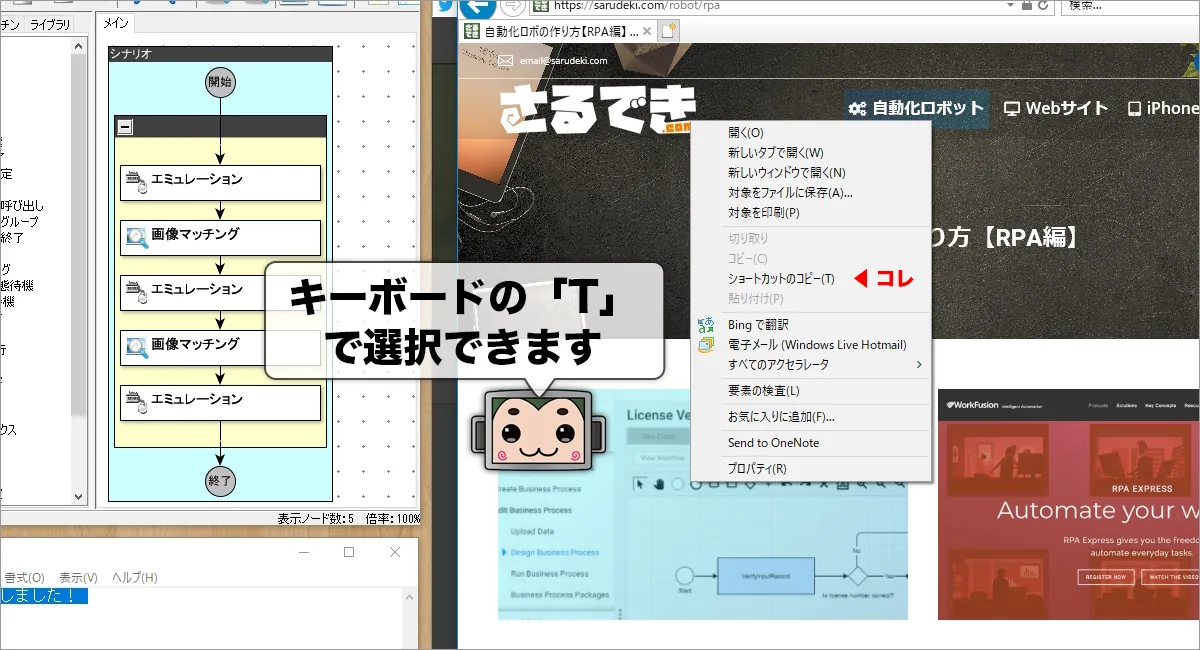
Task: Open the 書式(O) menu in Notepad
Action: (x=25, y=578)
